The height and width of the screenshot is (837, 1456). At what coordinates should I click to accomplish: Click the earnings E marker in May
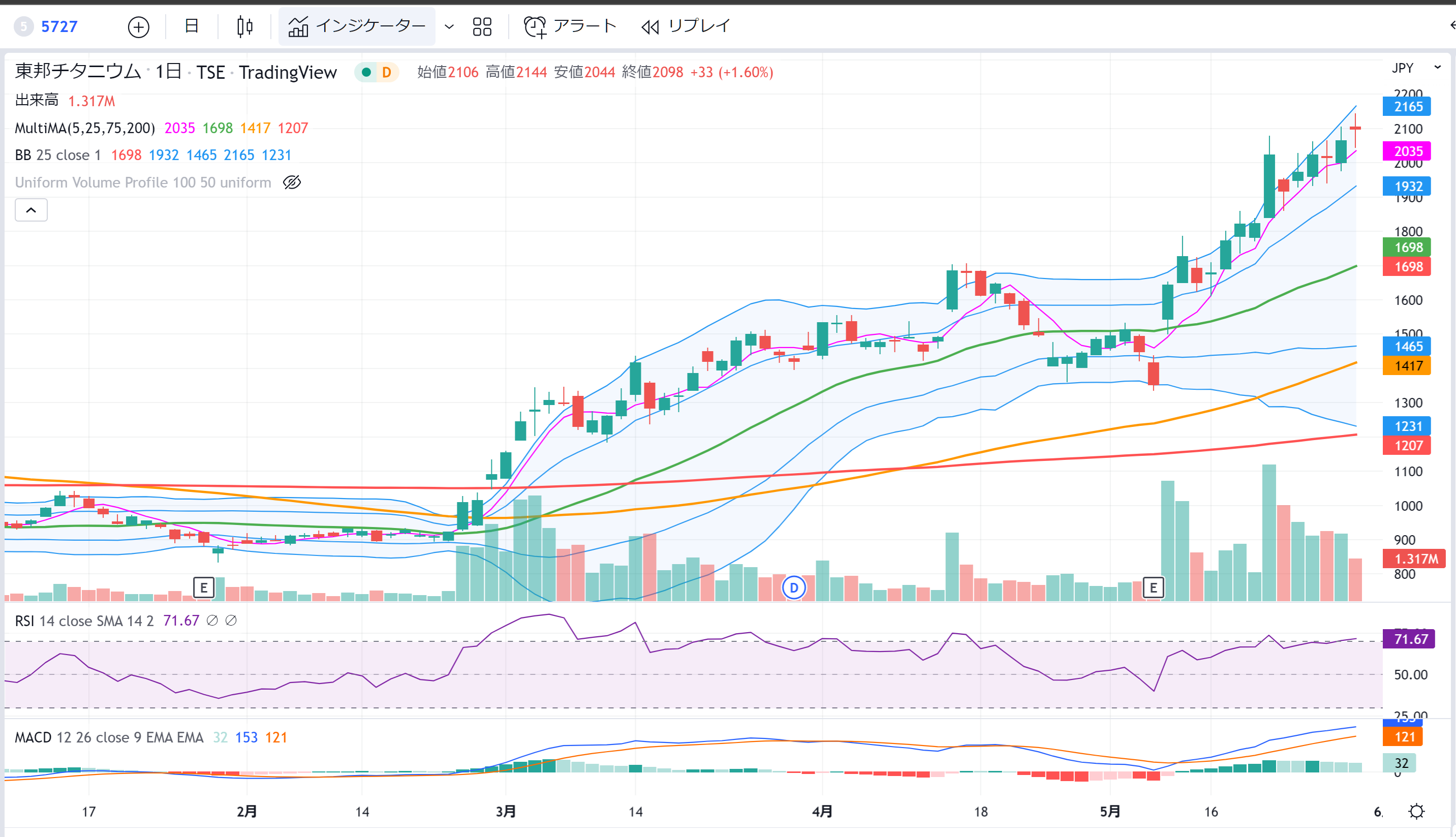[x=1153, y=587]
